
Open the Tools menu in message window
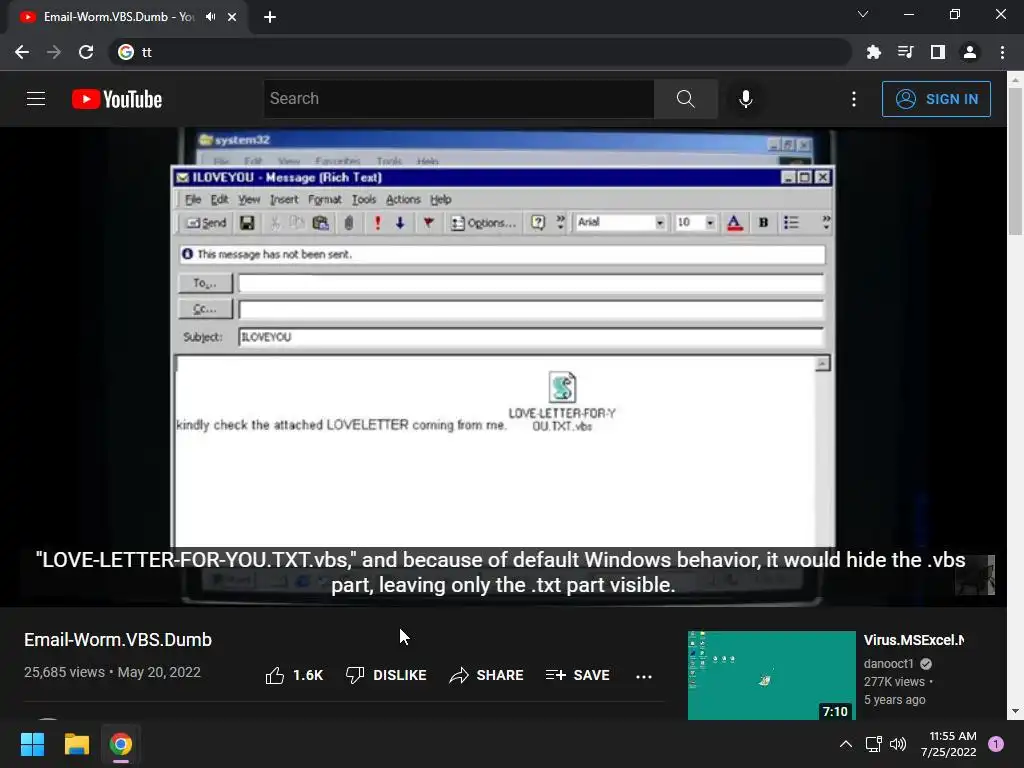364,199
